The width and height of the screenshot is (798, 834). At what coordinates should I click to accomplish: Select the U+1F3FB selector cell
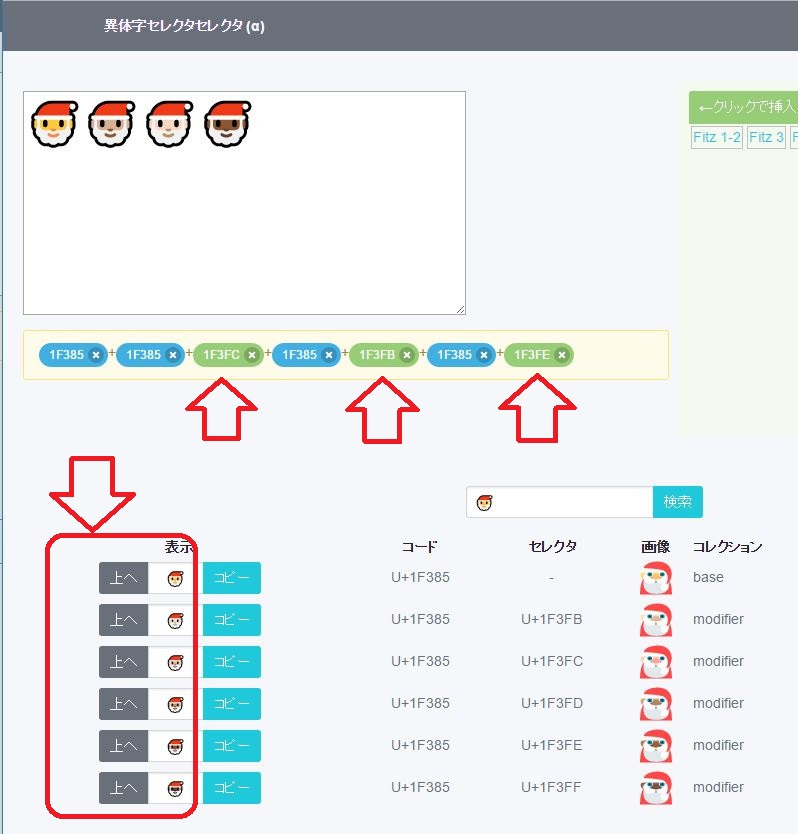click(x=552, y=620)
